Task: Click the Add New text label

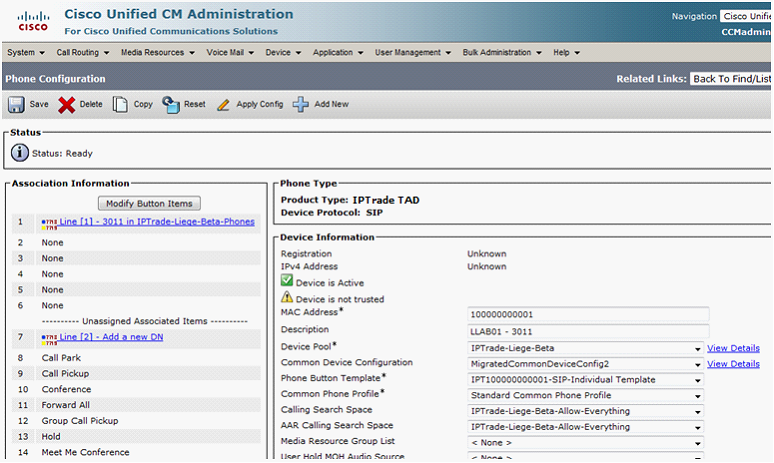Action: 331,104
